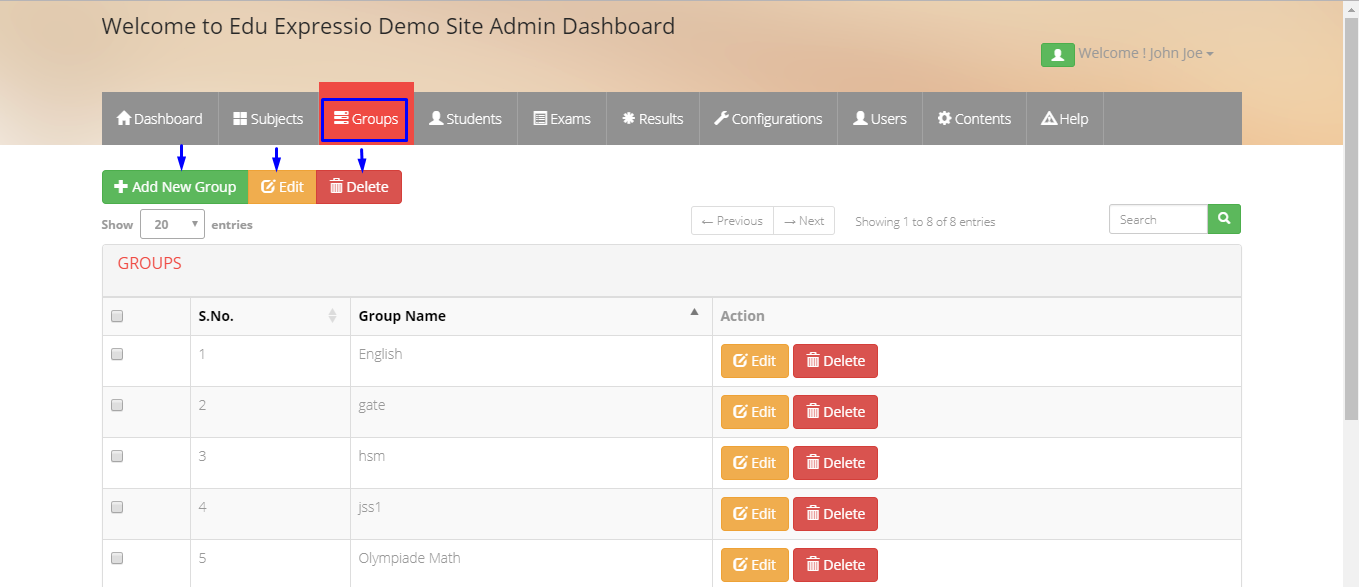1359x587 pixels.
Task: Delete the Olympiade Math group
Action: point(835,565)
